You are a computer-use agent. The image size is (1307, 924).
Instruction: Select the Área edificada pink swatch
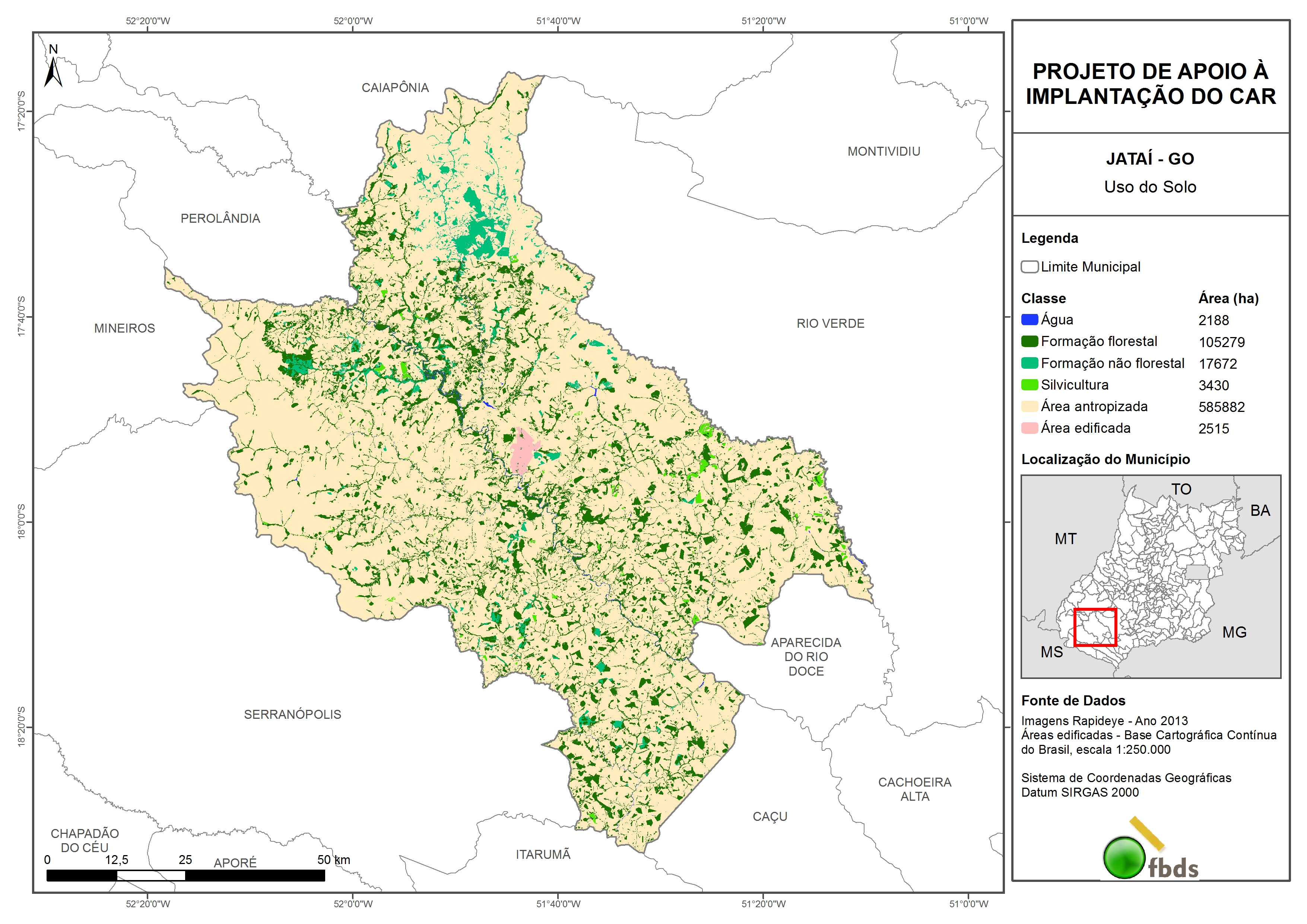[x=1029, y=428]
